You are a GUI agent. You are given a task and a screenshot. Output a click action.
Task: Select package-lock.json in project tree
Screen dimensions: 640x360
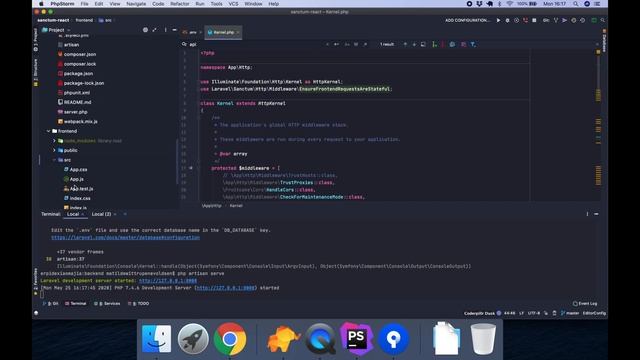[81, 83]
